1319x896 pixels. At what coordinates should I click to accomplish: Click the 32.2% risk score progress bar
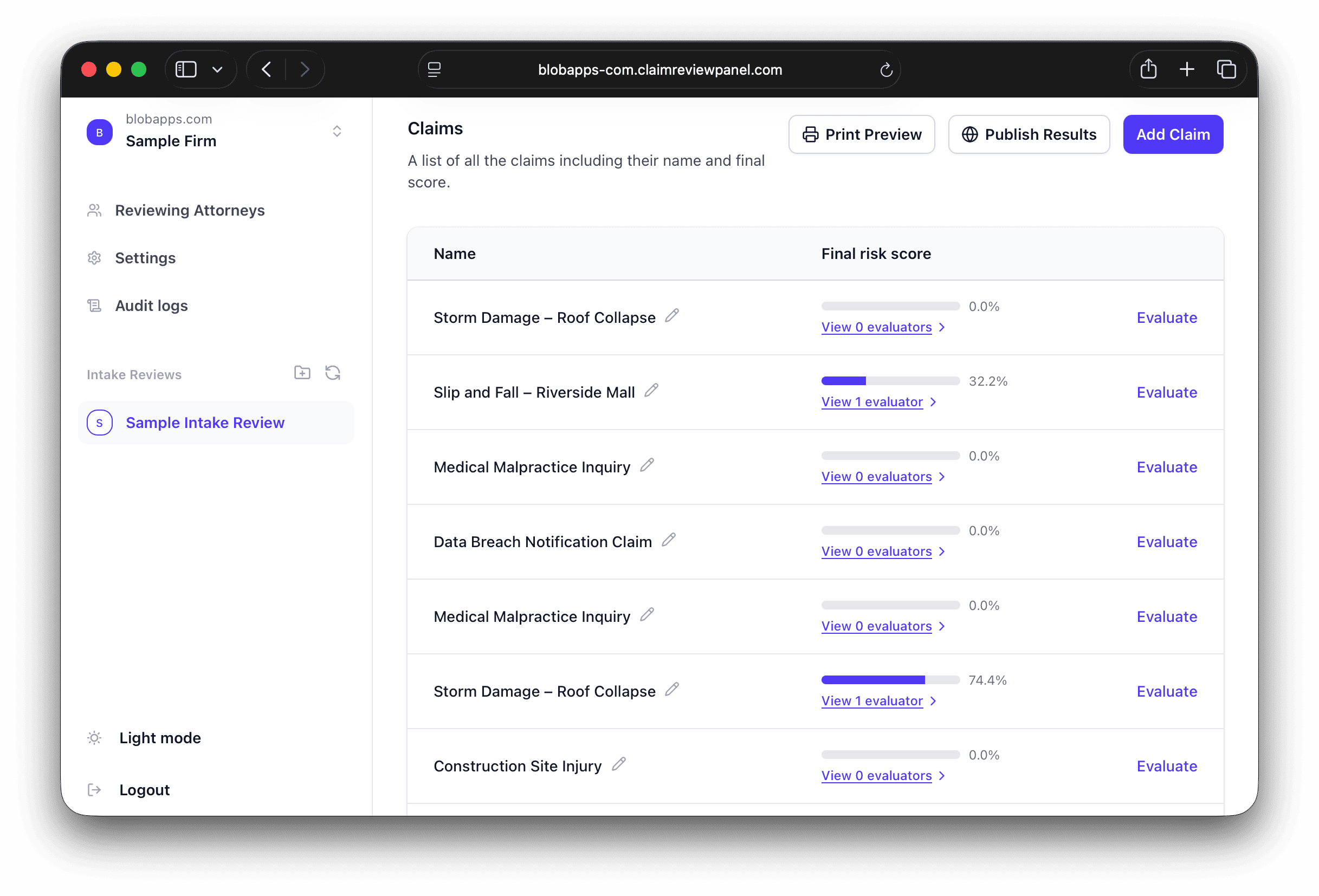(x=890, y=381)
